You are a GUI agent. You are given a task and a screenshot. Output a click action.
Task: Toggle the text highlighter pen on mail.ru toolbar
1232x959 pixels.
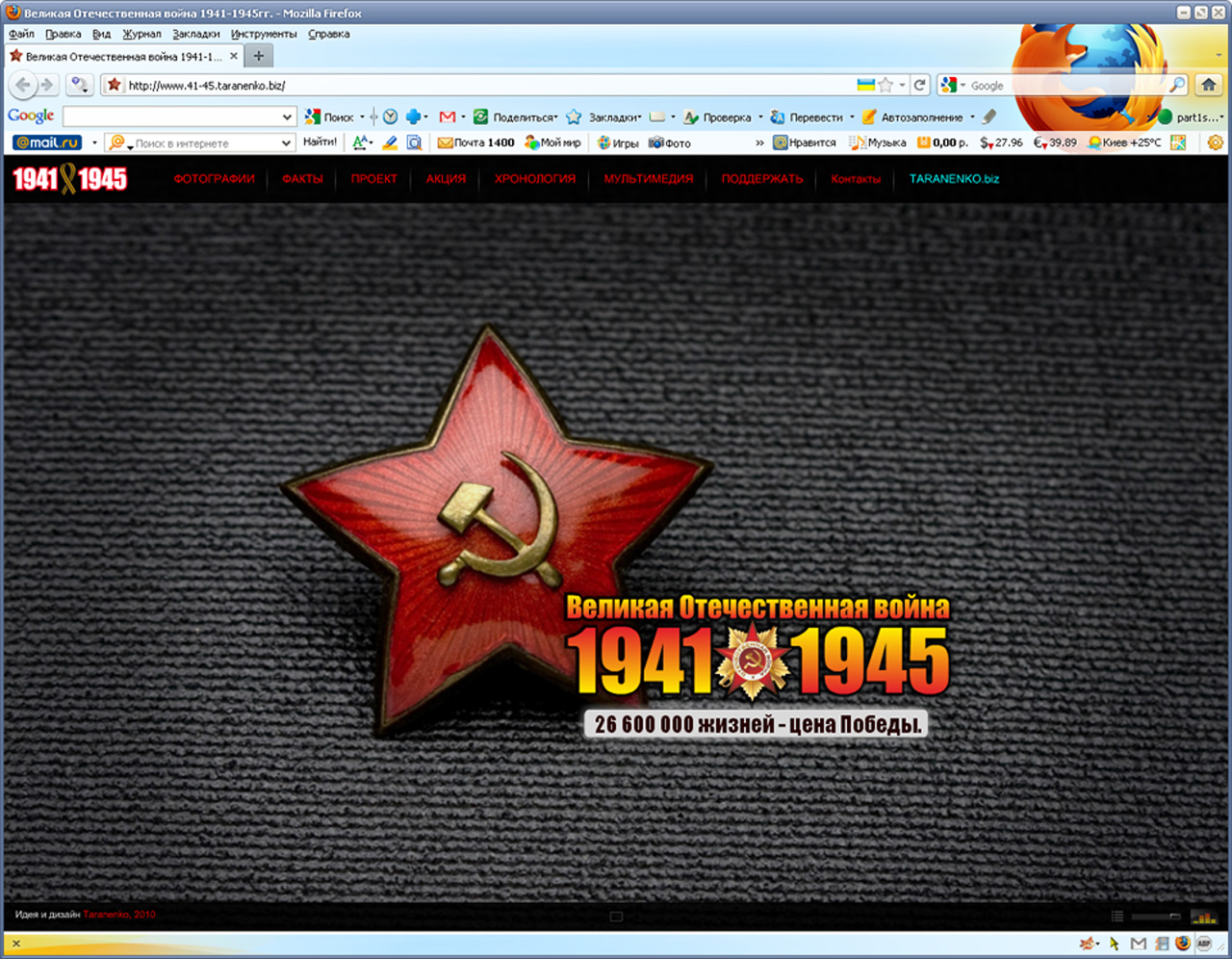tap(389, 142)
